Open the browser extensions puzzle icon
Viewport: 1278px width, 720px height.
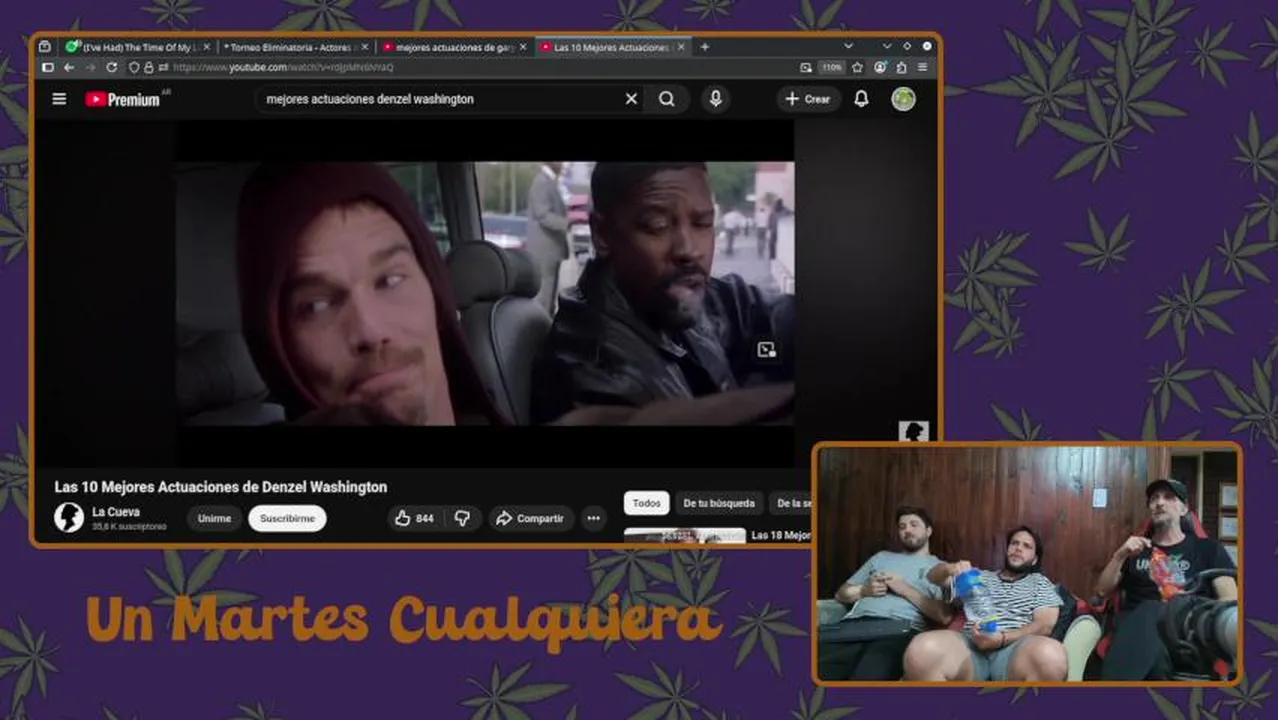[x=901, y=67]
